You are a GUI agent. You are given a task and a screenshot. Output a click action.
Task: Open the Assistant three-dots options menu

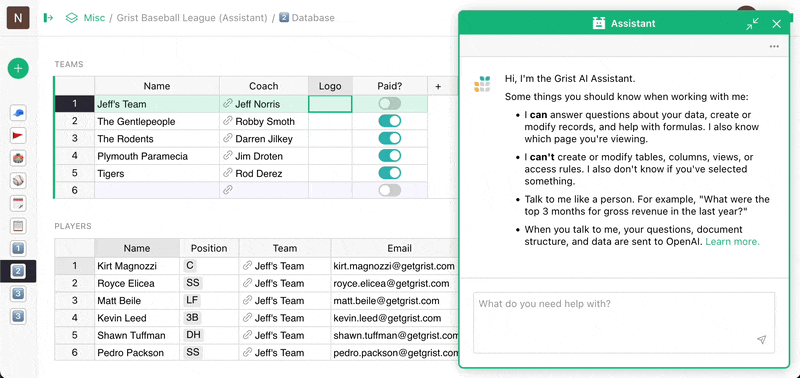click(774, 46)
